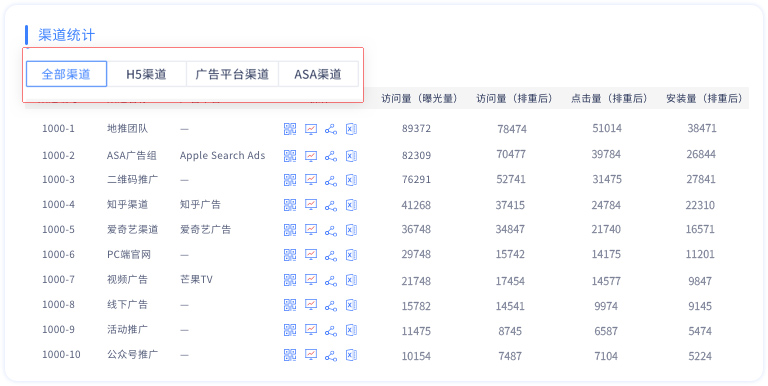Switch to the 广告平台渠道 tab
The width and height of the screenshot is (768, 386).
[232, 74]
